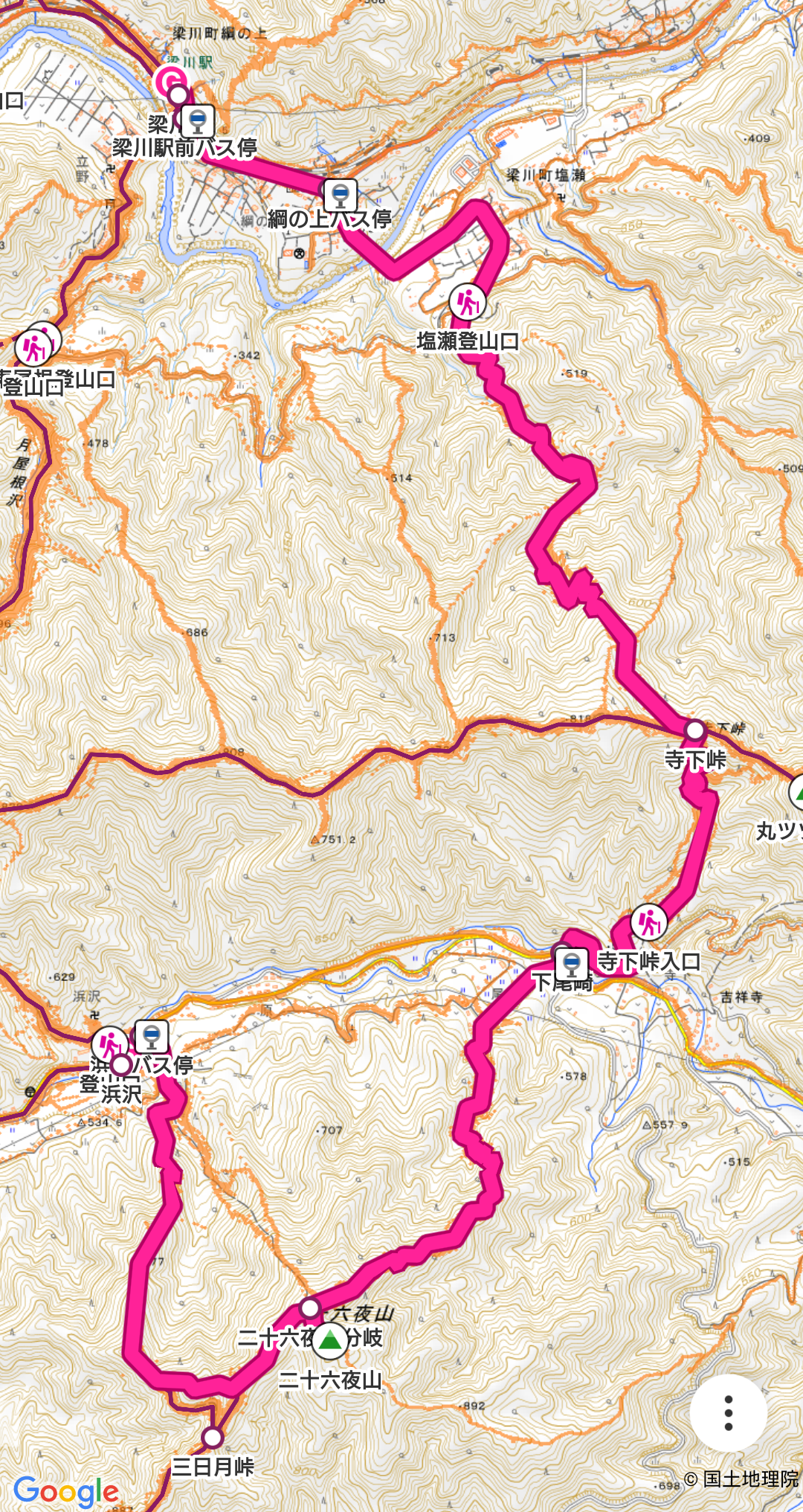Tap the 丸ツ peak icon at right edge
The height and width of the screenshot is (1512, 803).
(796, 793)
